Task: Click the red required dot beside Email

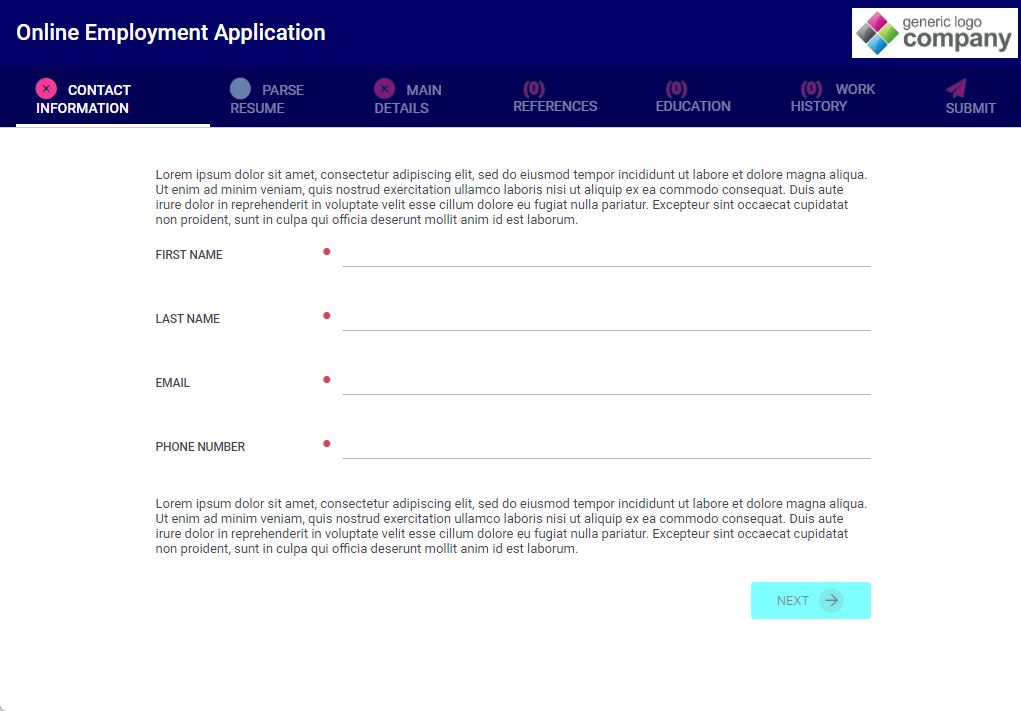Action: point(326,380)
